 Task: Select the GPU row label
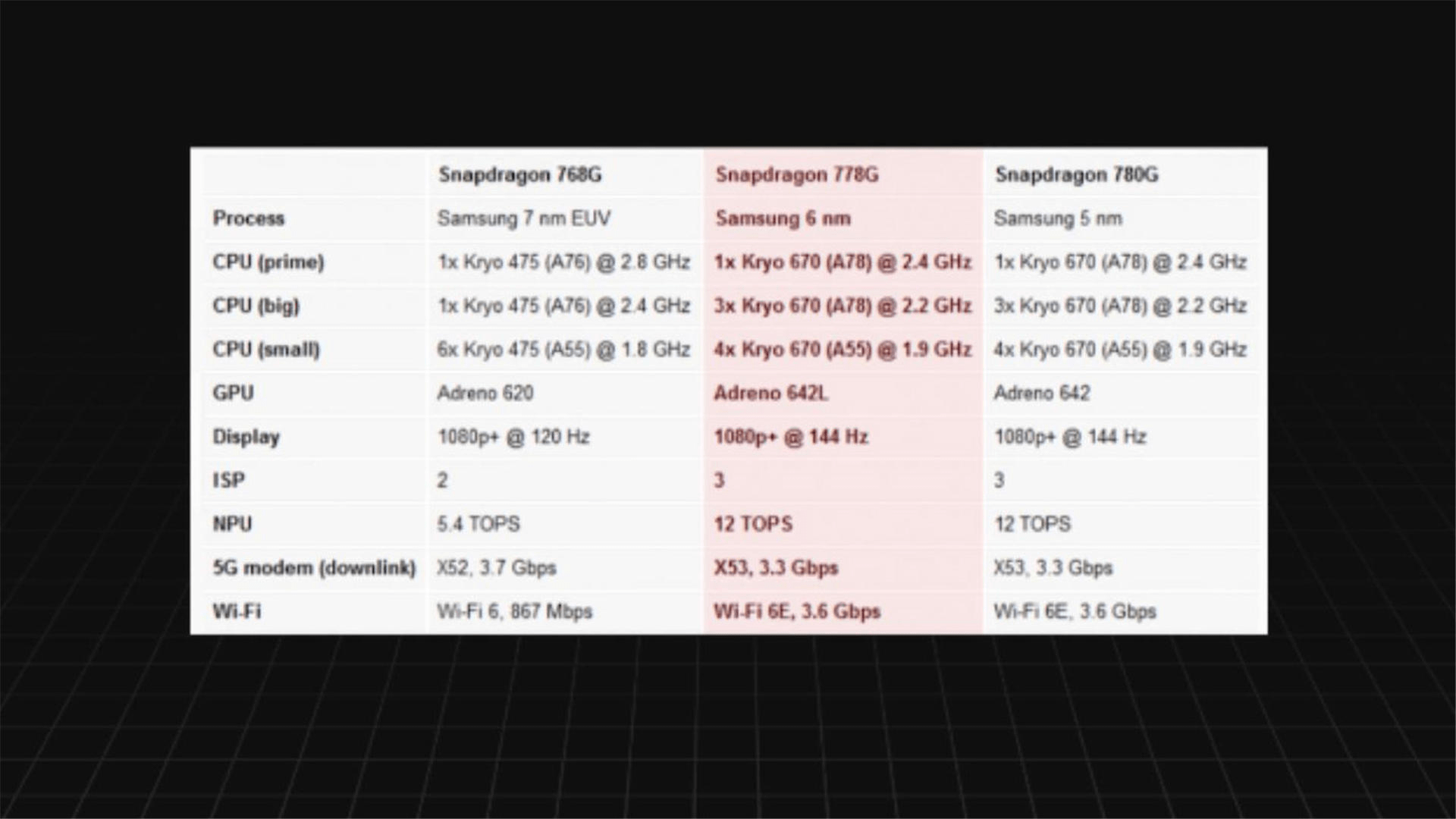tap(234, 393)
